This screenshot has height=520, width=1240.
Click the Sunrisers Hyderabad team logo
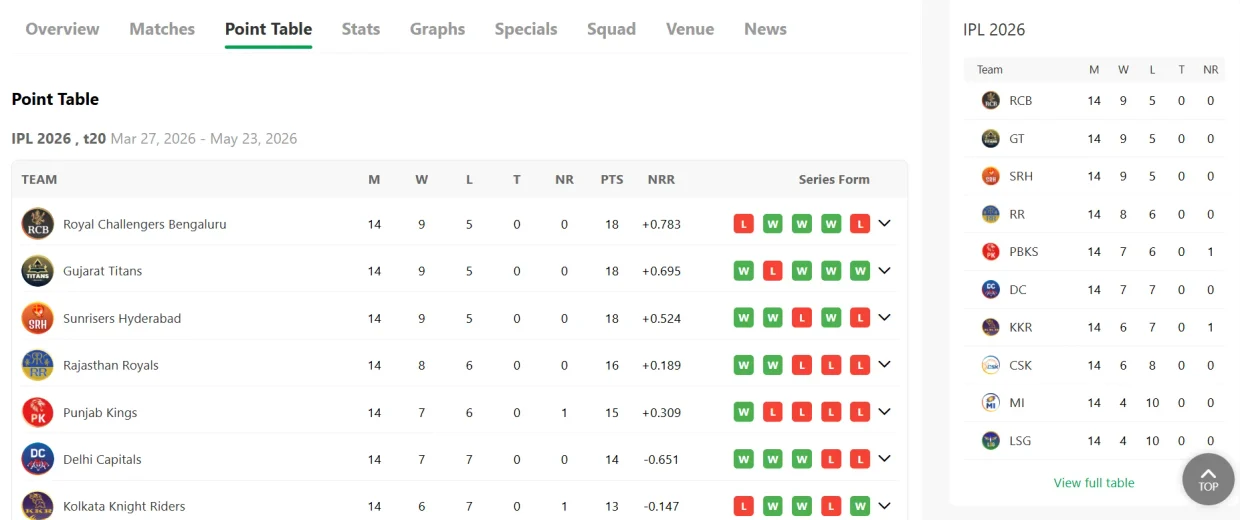coord(38,318)
